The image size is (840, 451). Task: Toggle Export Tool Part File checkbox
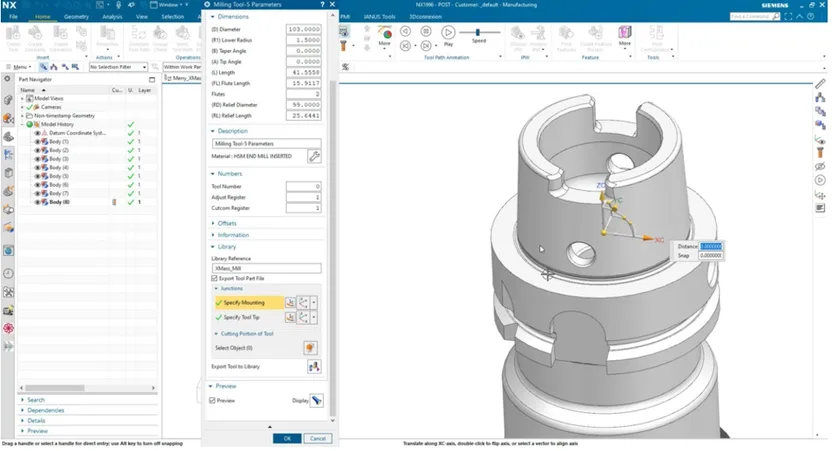tap(214, 279)
